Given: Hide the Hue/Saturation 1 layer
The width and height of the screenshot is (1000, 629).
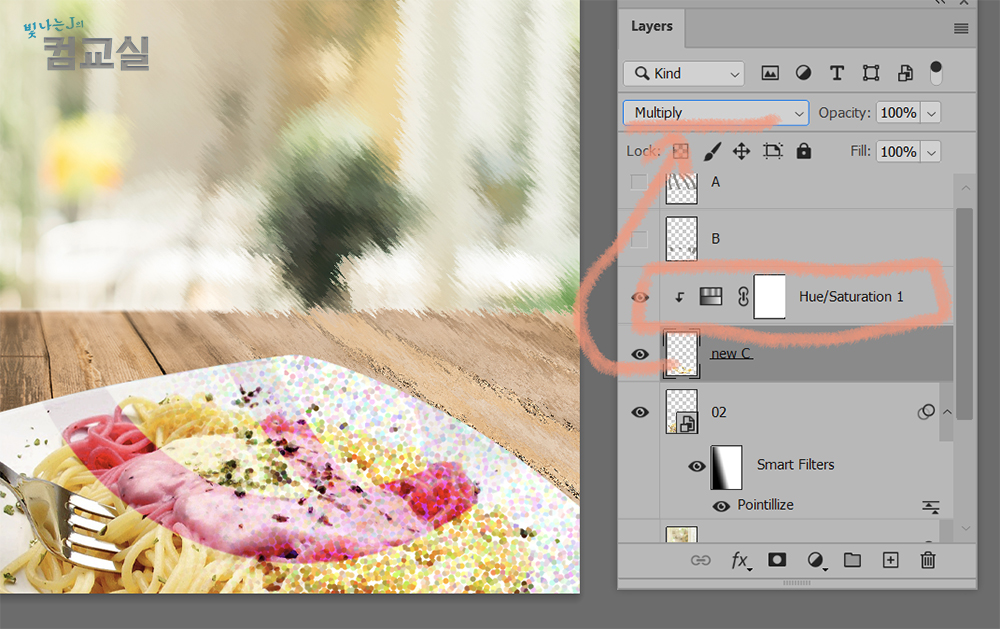Looking at the screenshot, I should coord(640,297).
